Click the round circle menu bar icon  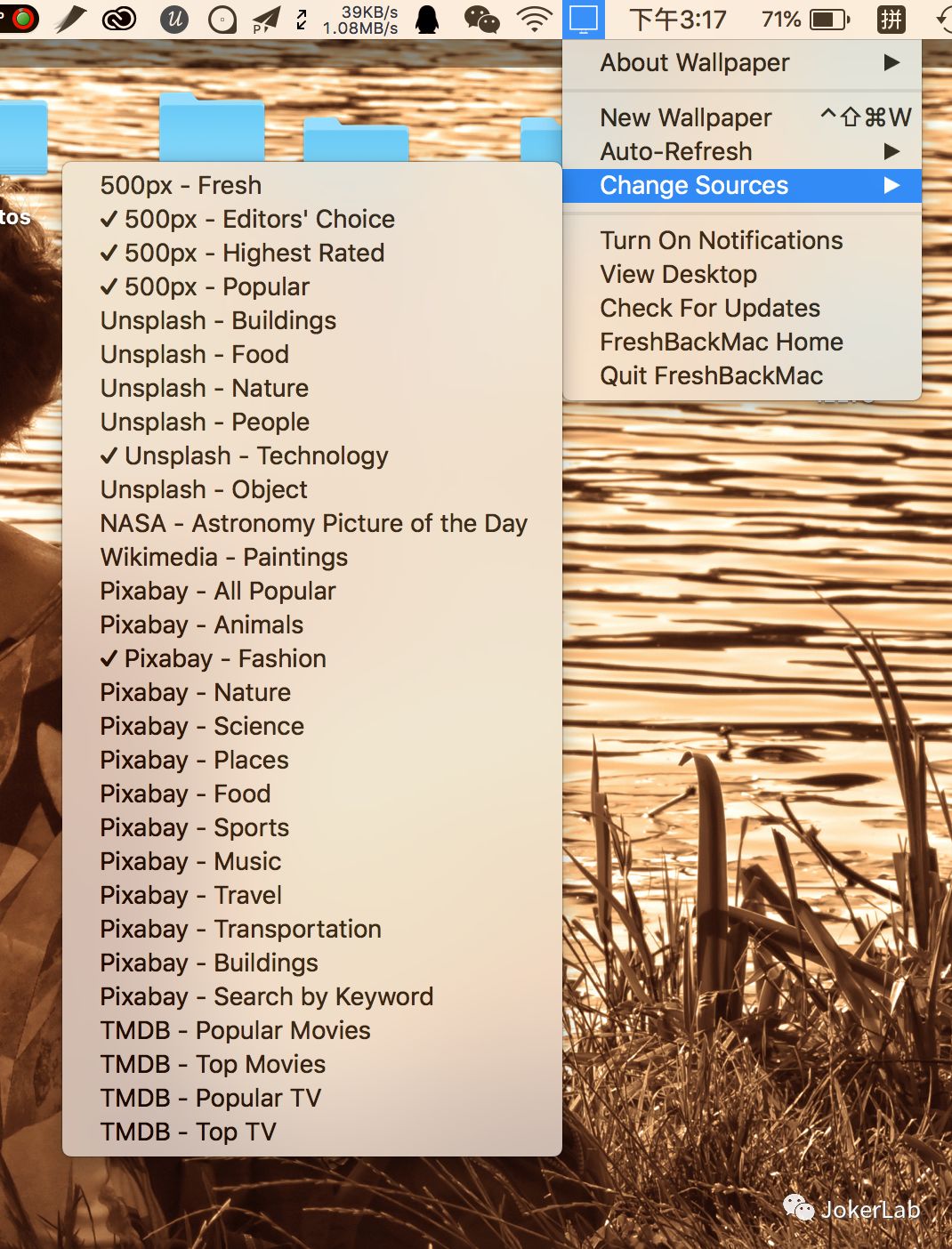(x=222, y=20)
